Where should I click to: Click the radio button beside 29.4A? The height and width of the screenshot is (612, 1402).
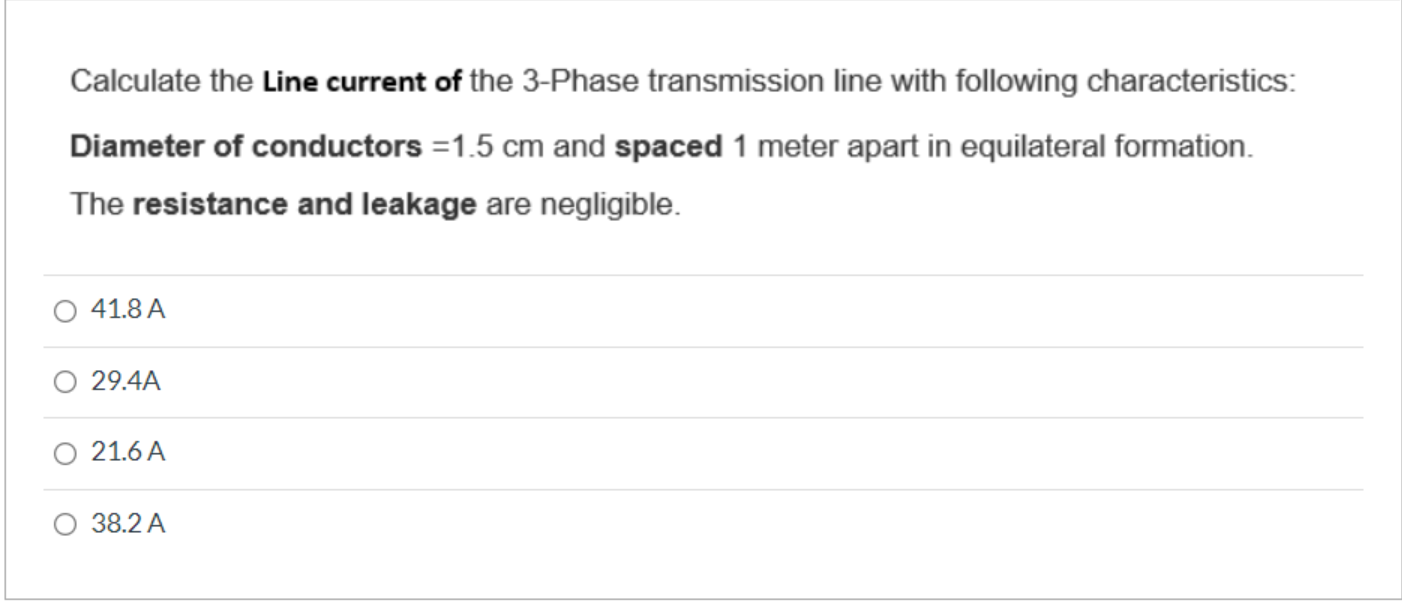[66, 379]
